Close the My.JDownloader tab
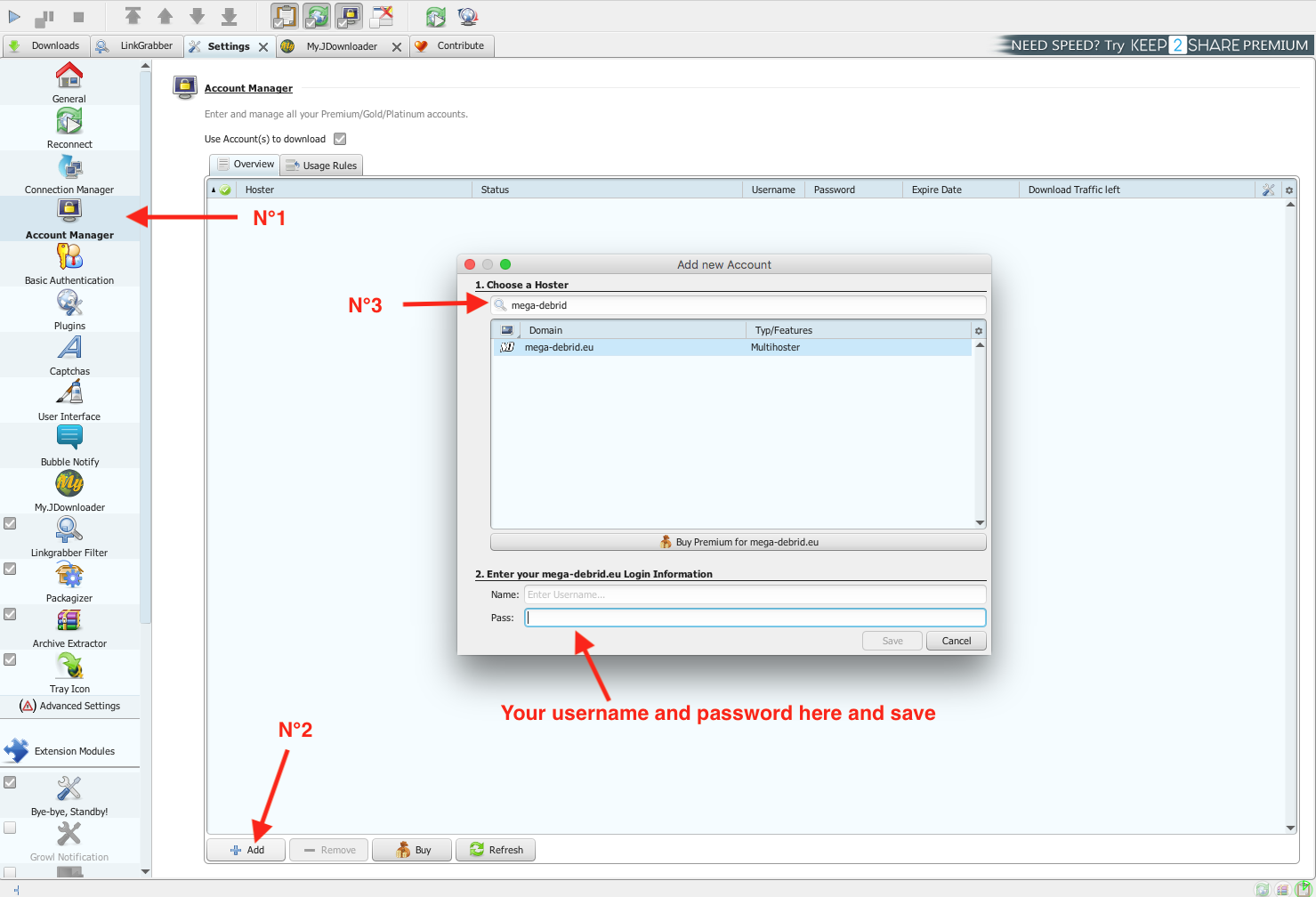This screenshot has height=897, width=1316. [397, 47]
